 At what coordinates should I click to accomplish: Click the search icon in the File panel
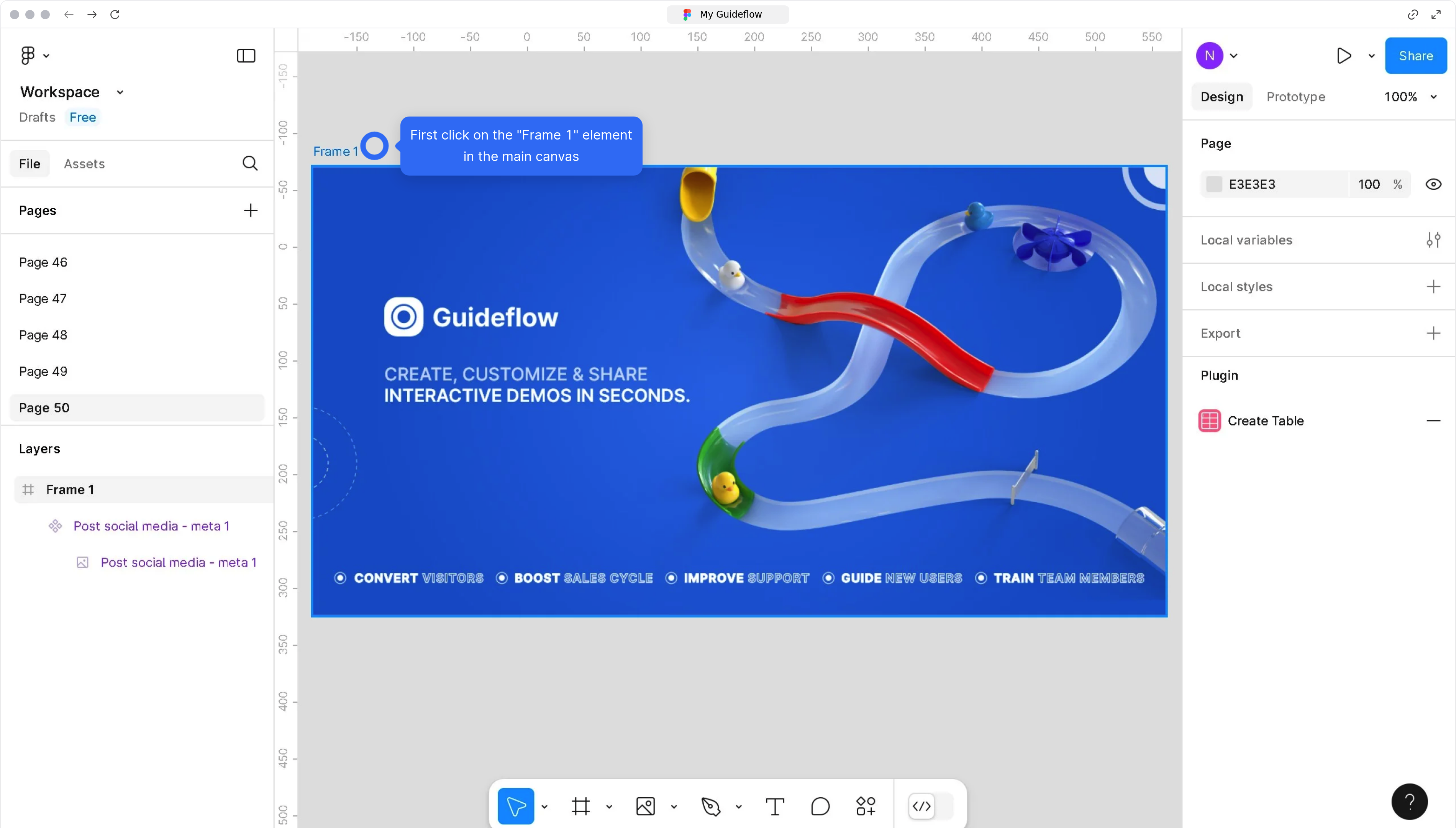[250, 164]
